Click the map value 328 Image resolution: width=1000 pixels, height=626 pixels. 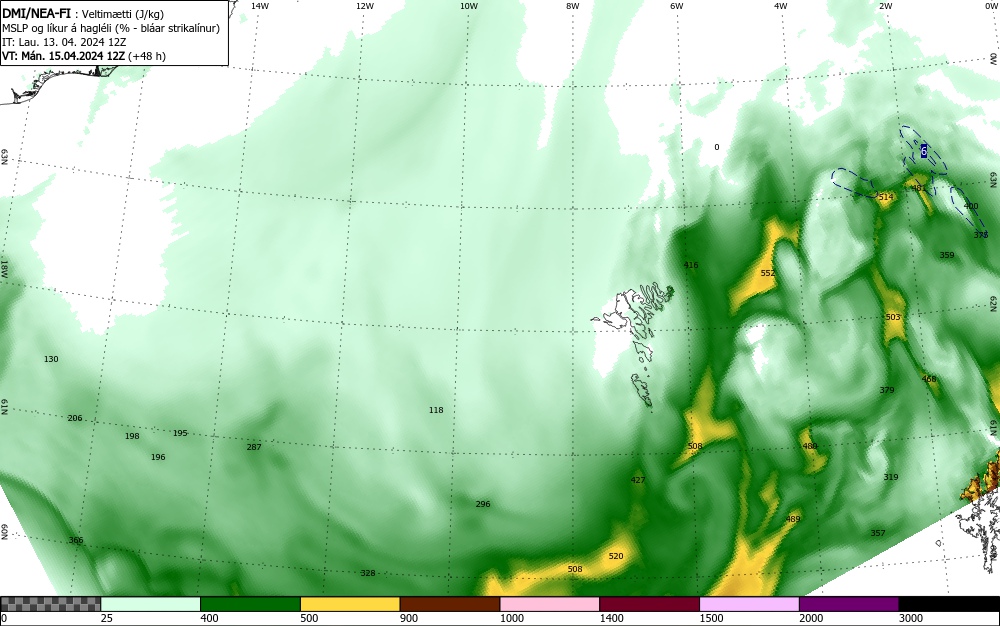click(x=368, y=573)
